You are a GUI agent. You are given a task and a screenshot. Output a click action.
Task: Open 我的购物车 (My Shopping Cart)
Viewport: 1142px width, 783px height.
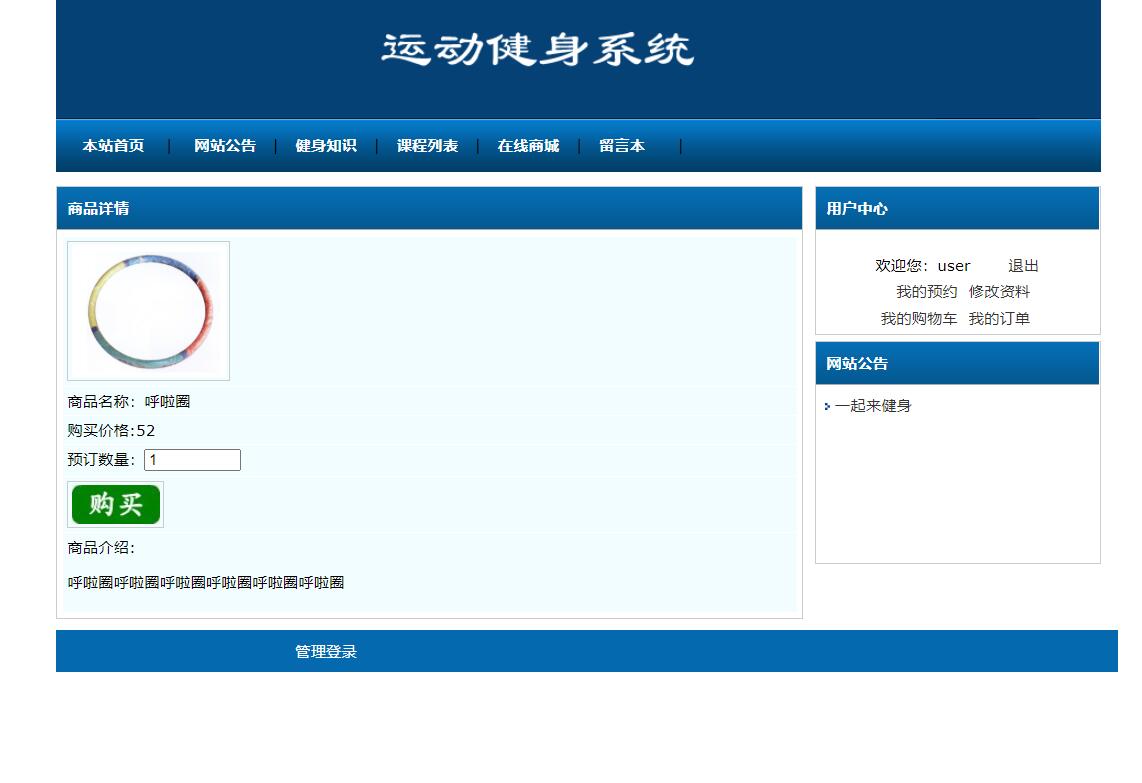918,318
